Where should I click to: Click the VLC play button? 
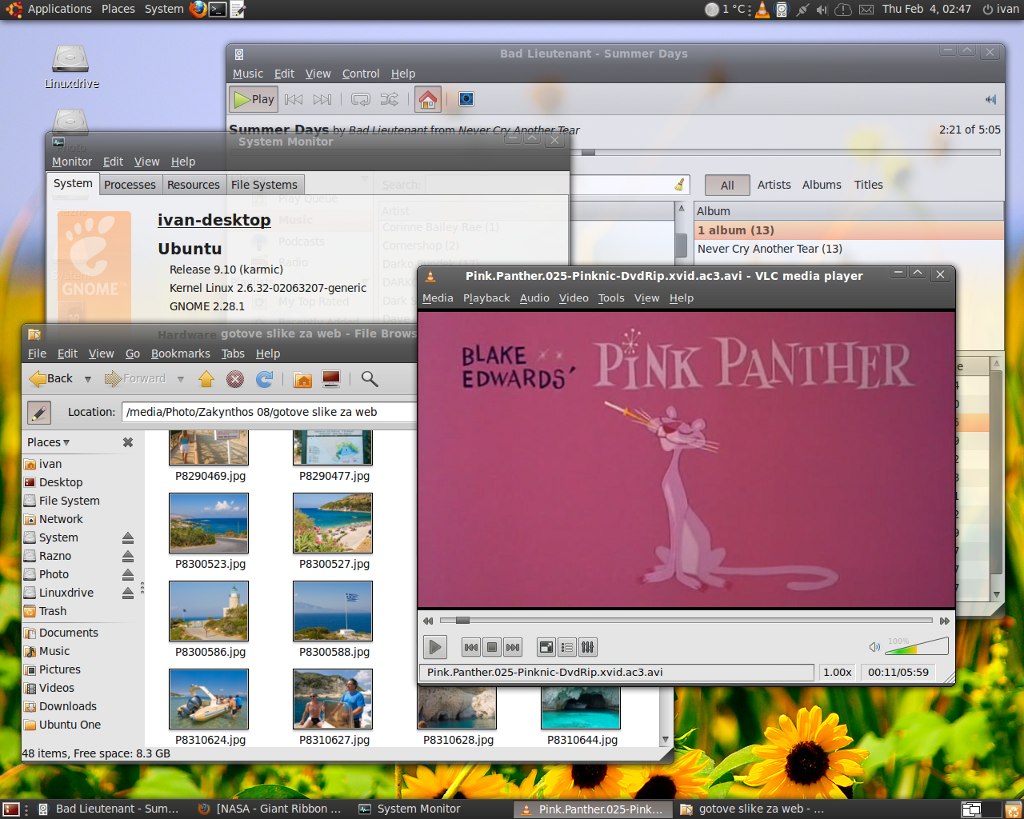pos(434,647)
